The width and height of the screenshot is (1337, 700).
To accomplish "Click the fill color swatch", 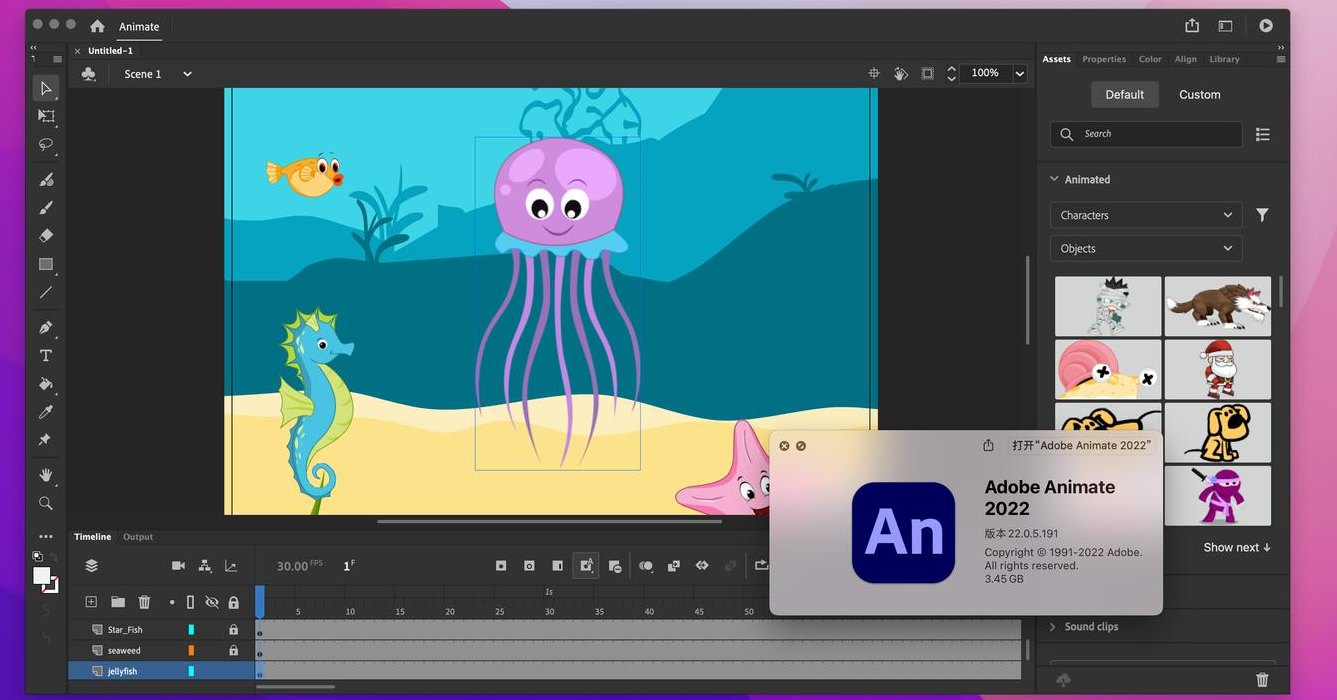I will 42,576.
